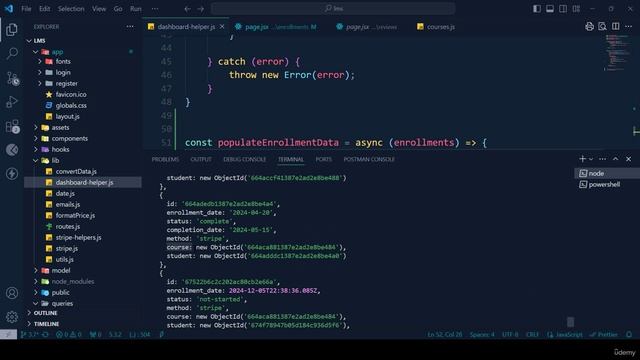This screenshot has width=640, height=360.
Task: Open stripe-helpers.js in the explorer
Action: point(78,237)
